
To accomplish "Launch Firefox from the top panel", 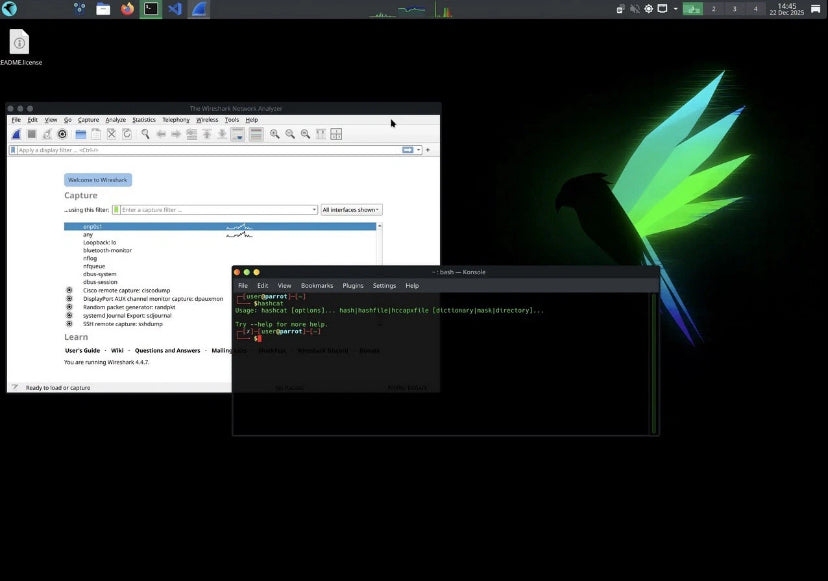I will coord(127,9).
